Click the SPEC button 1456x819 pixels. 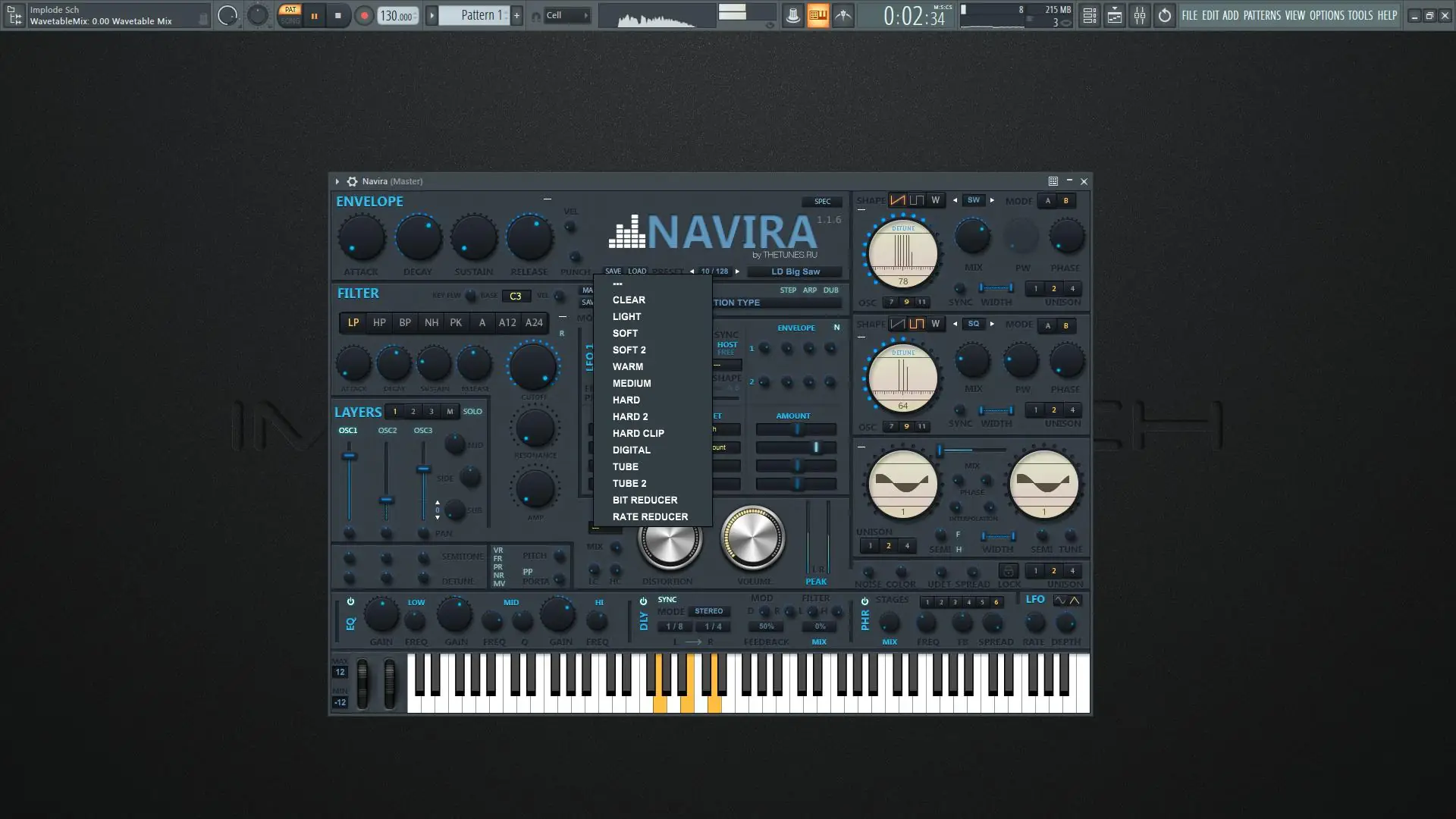pyautogui.click(x=822, y=202)
